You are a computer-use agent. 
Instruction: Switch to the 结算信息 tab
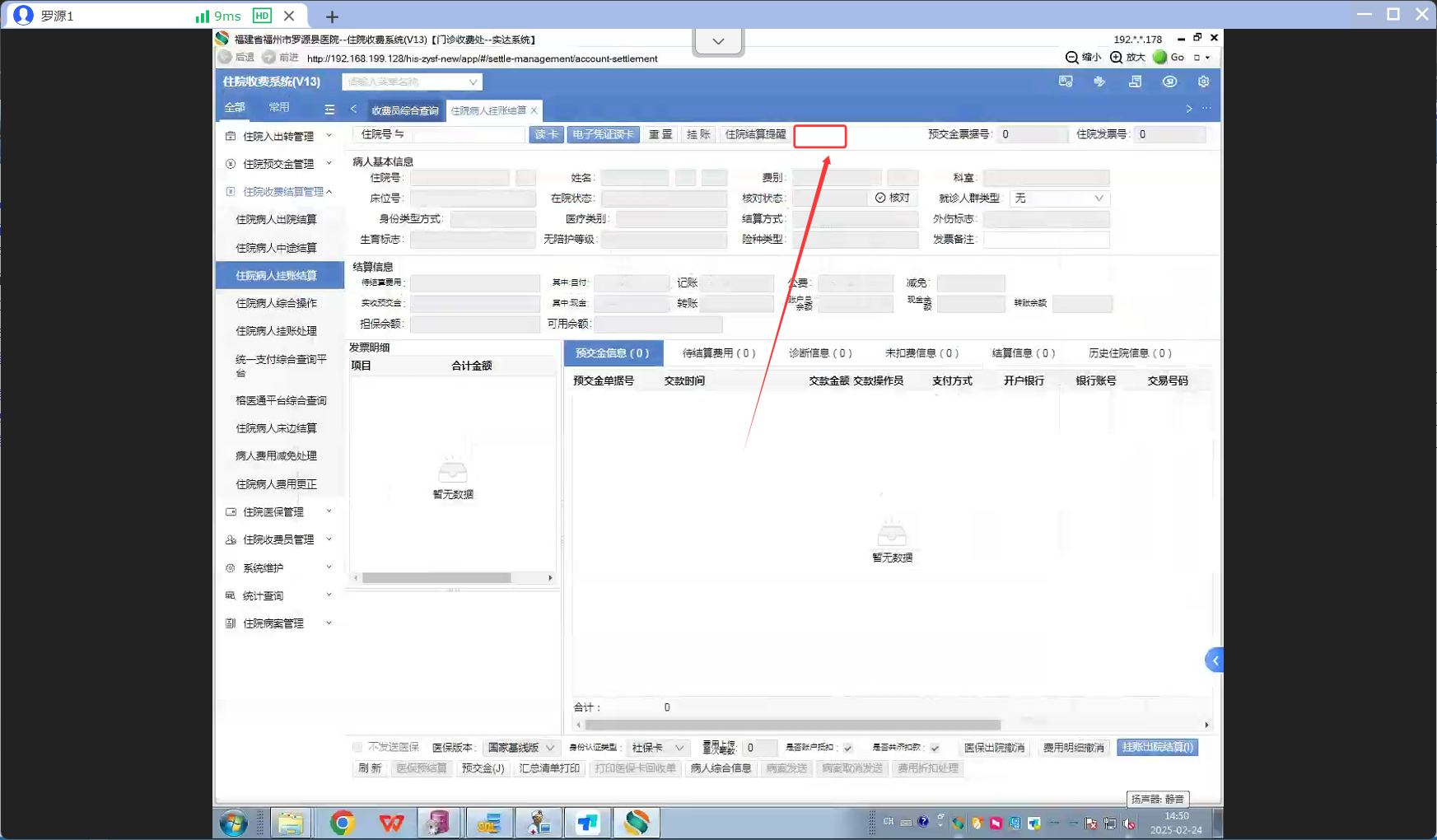(1024, 353)
